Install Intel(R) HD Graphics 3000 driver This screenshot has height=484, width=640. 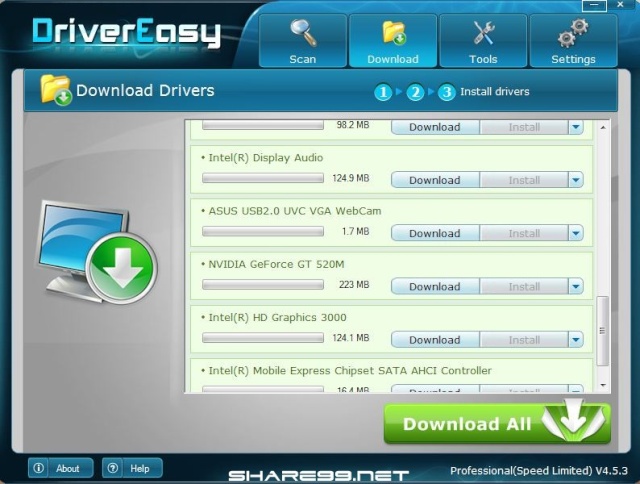point(524,340)
